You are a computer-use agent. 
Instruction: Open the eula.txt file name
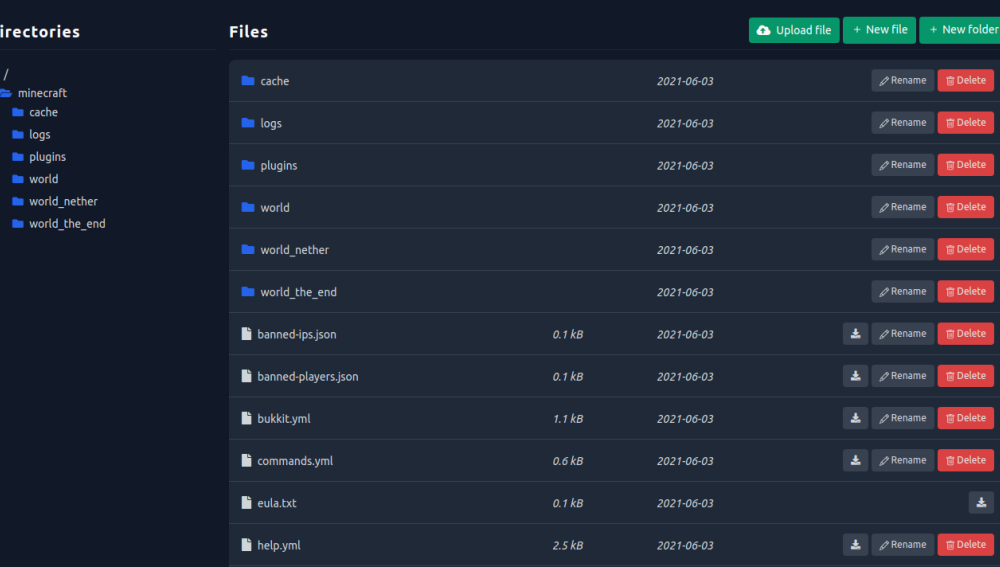[x=277, y=503]
